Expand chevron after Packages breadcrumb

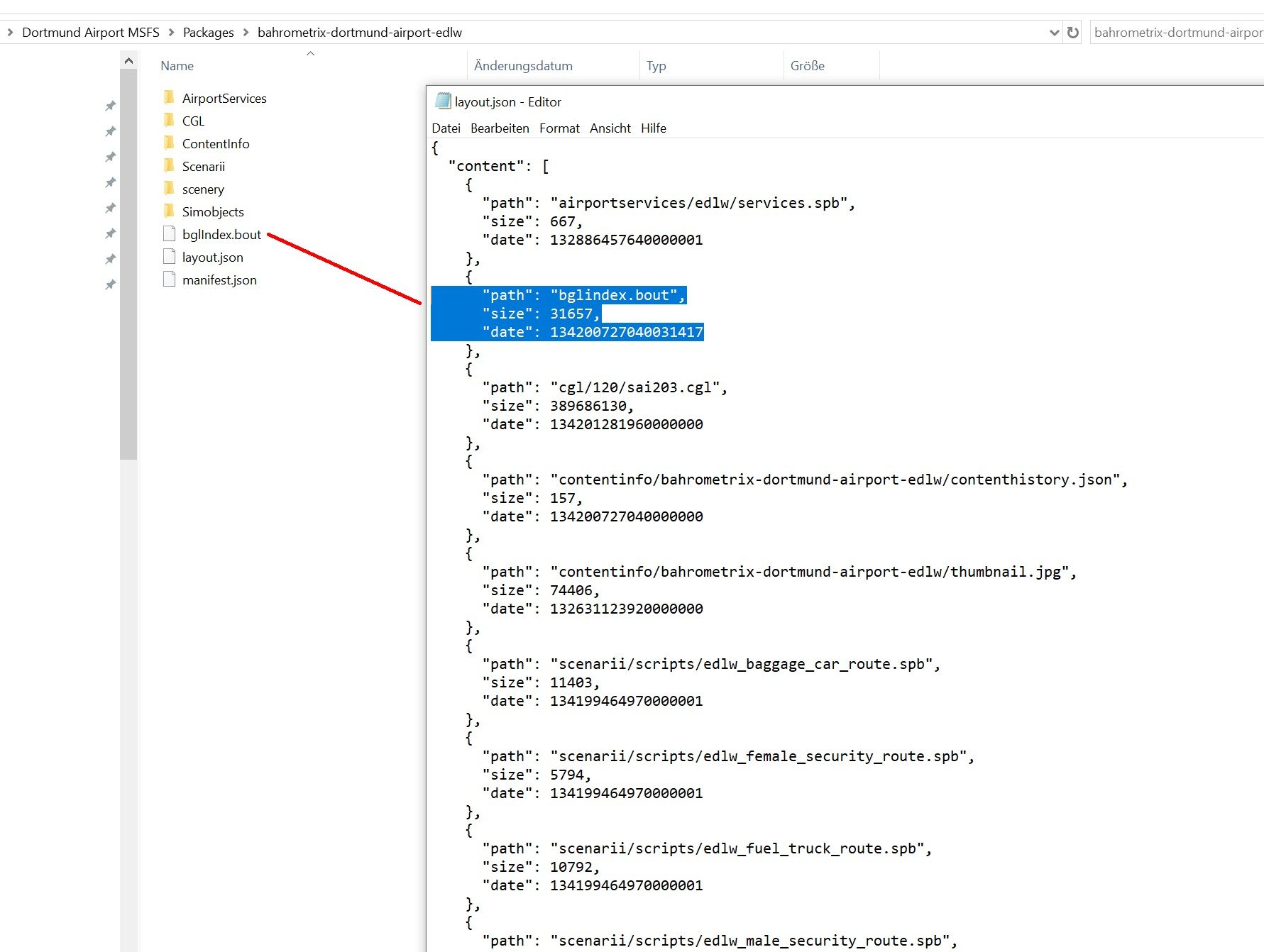point(246,33)
